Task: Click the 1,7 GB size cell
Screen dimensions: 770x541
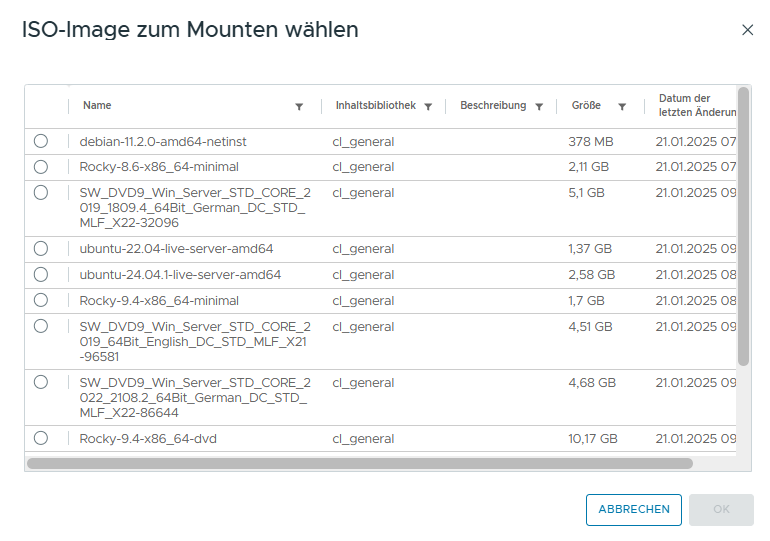Action: [586, 301]
